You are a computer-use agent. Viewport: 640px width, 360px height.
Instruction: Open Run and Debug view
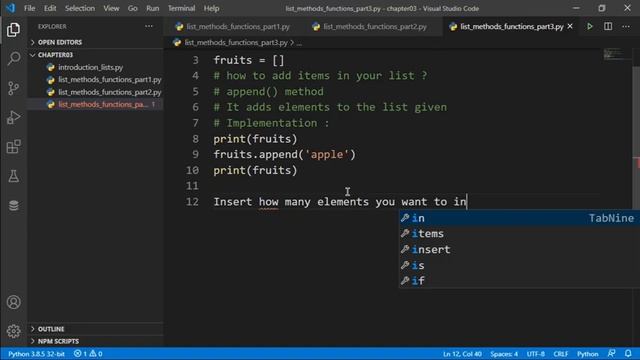pos(13,118)
